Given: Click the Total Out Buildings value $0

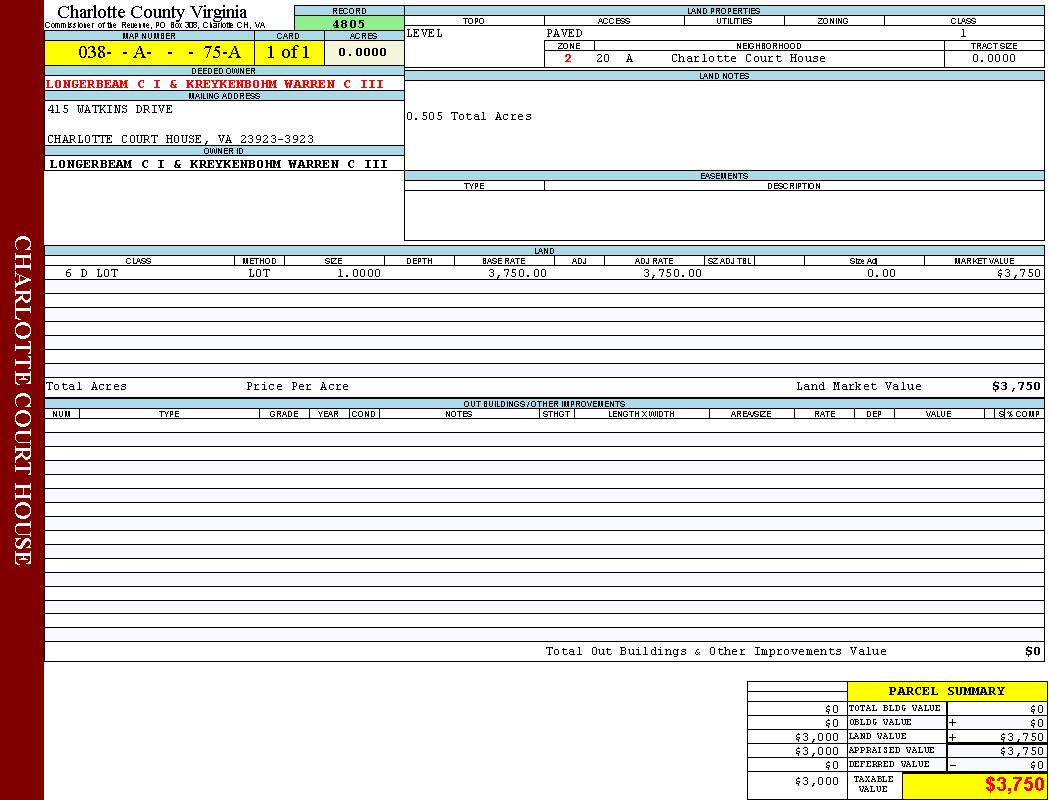Looking at the screenshot, I should (x=1032, y=652).
